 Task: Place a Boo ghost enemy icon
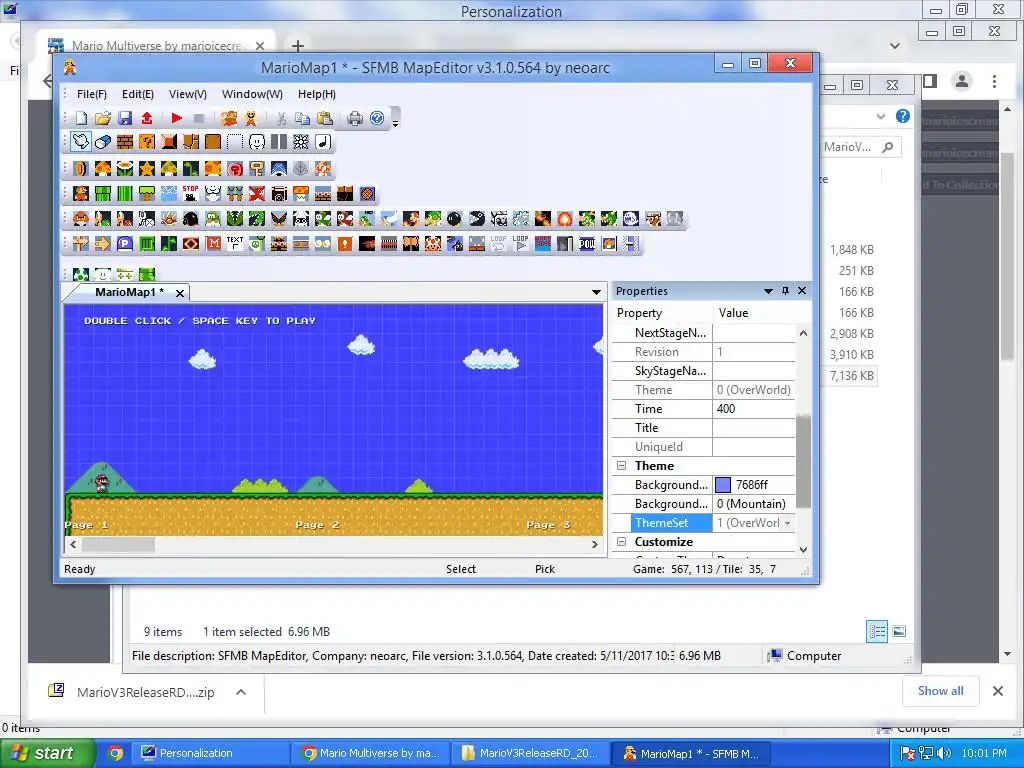point(631,219)
